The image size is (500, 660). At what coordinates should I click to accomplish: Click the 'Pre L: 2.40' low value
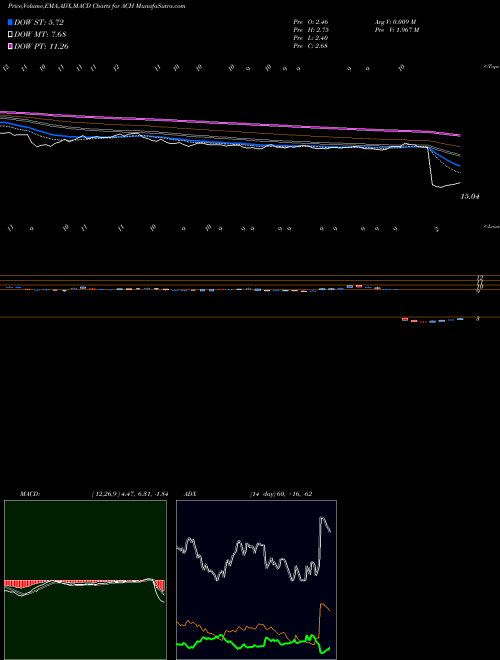311,38
